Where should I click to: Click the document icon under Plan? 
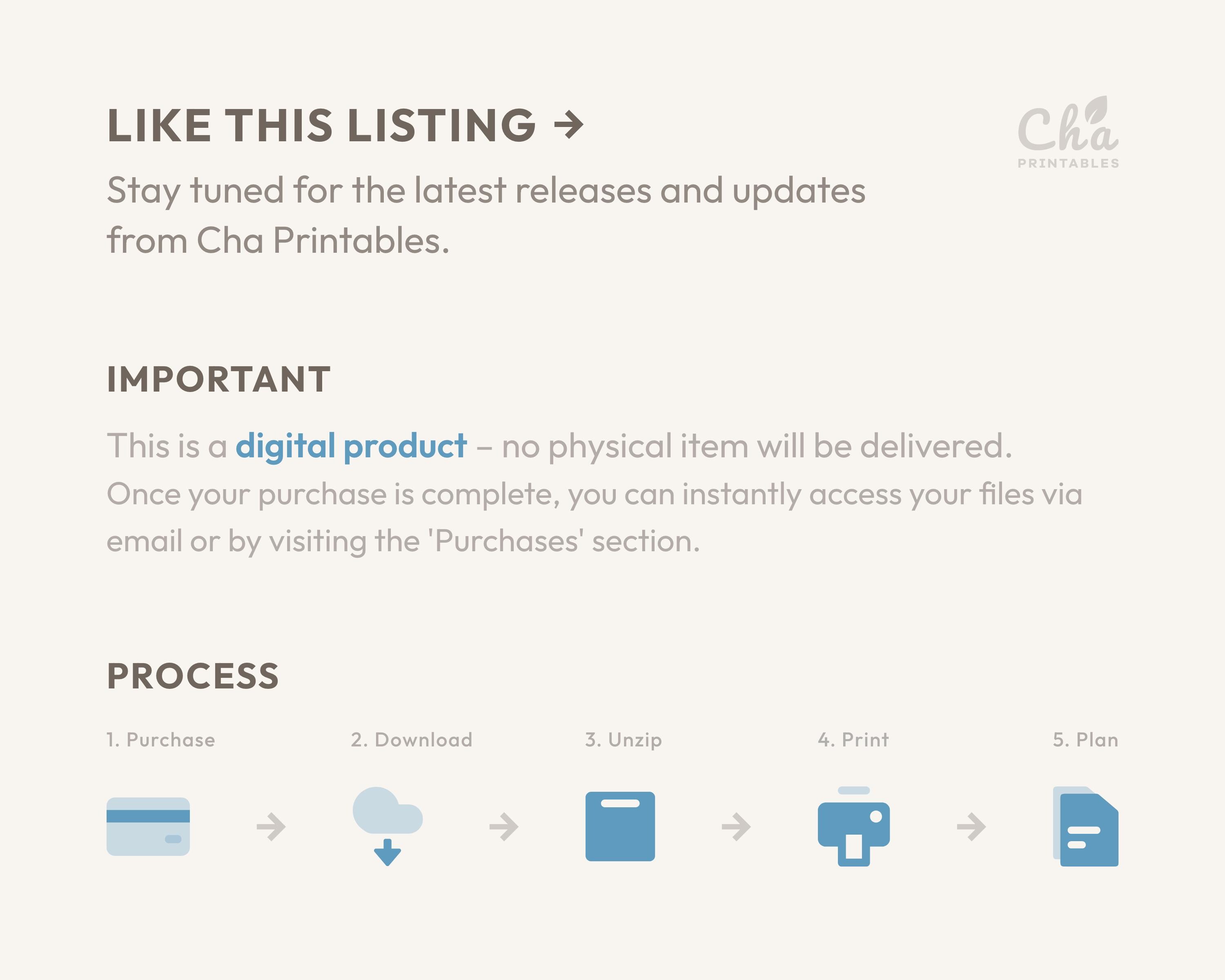click(1086, 826)
